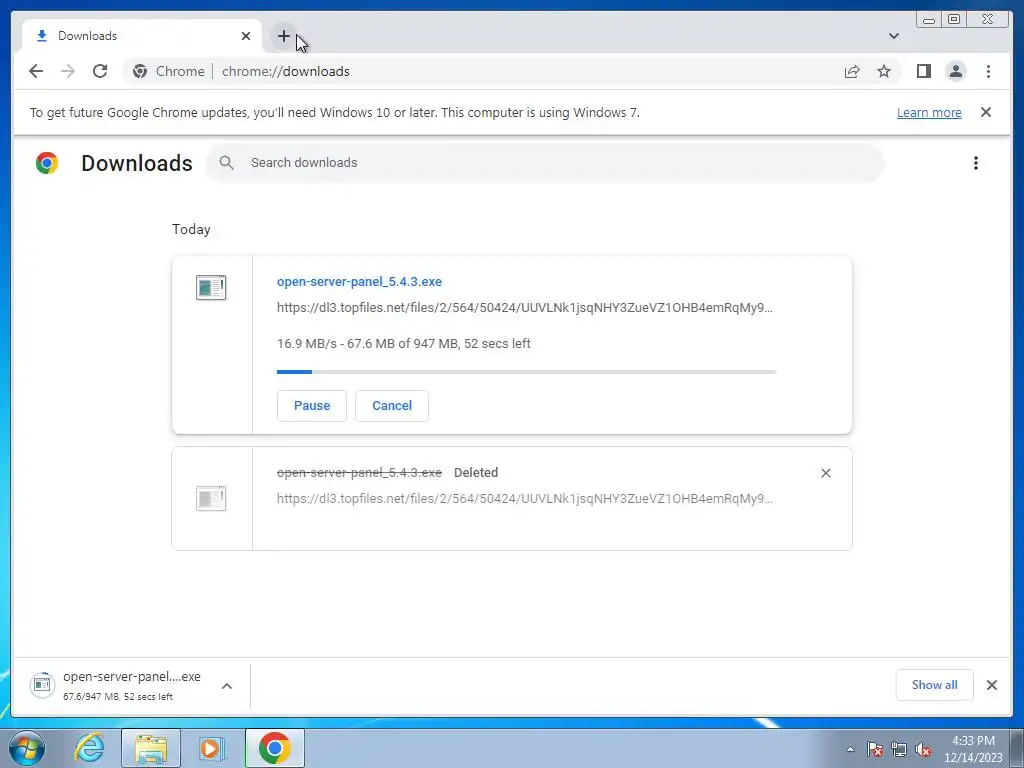Image resolution: width=1024 pixels, height=768 pixels.
Task: Click the Chrome site info icon
Action: coord(140,71)
